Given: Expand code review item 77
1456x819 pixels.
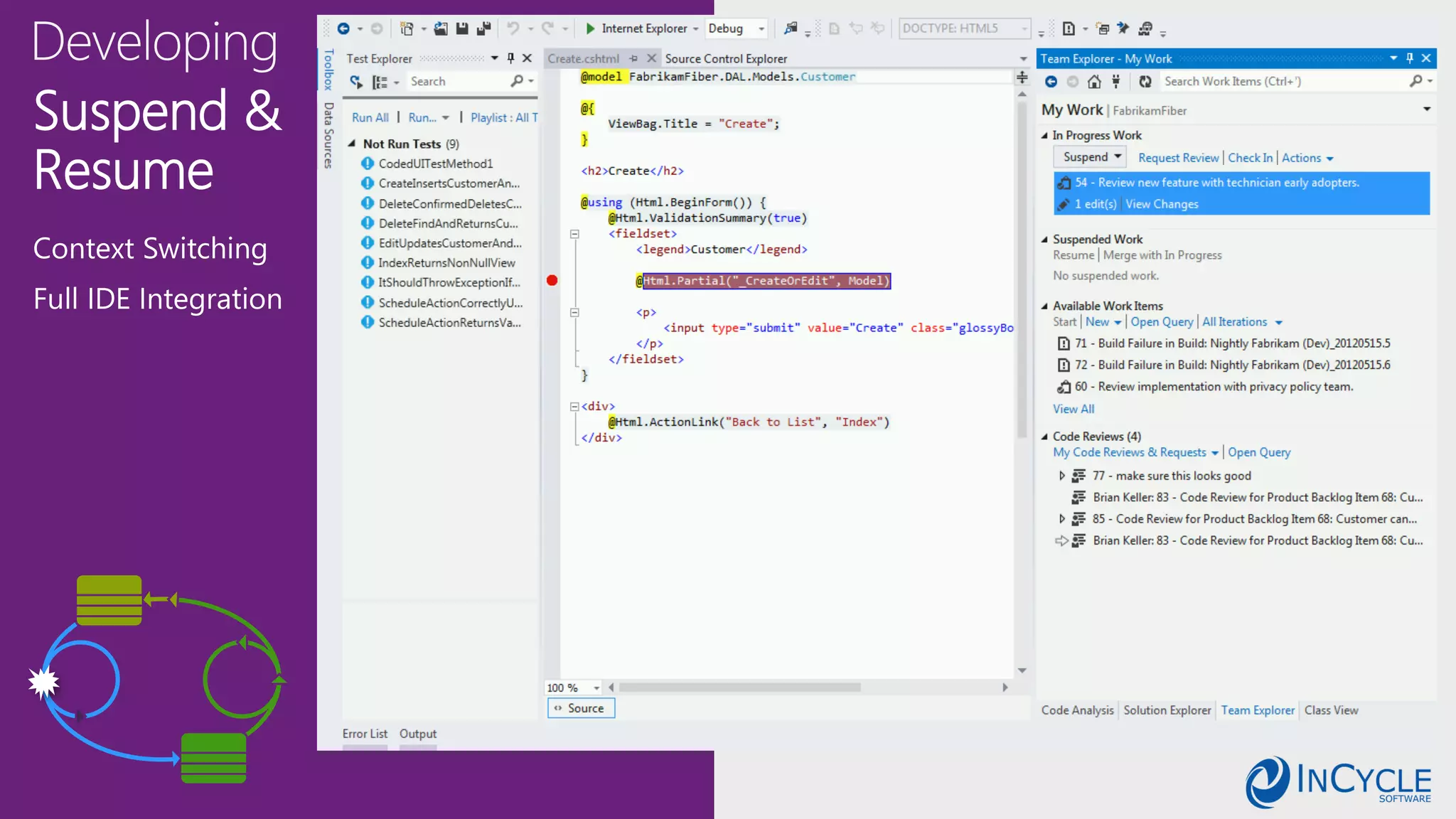Looking at the screenshot, I should pyautogui.click(x=1062, y=476).
